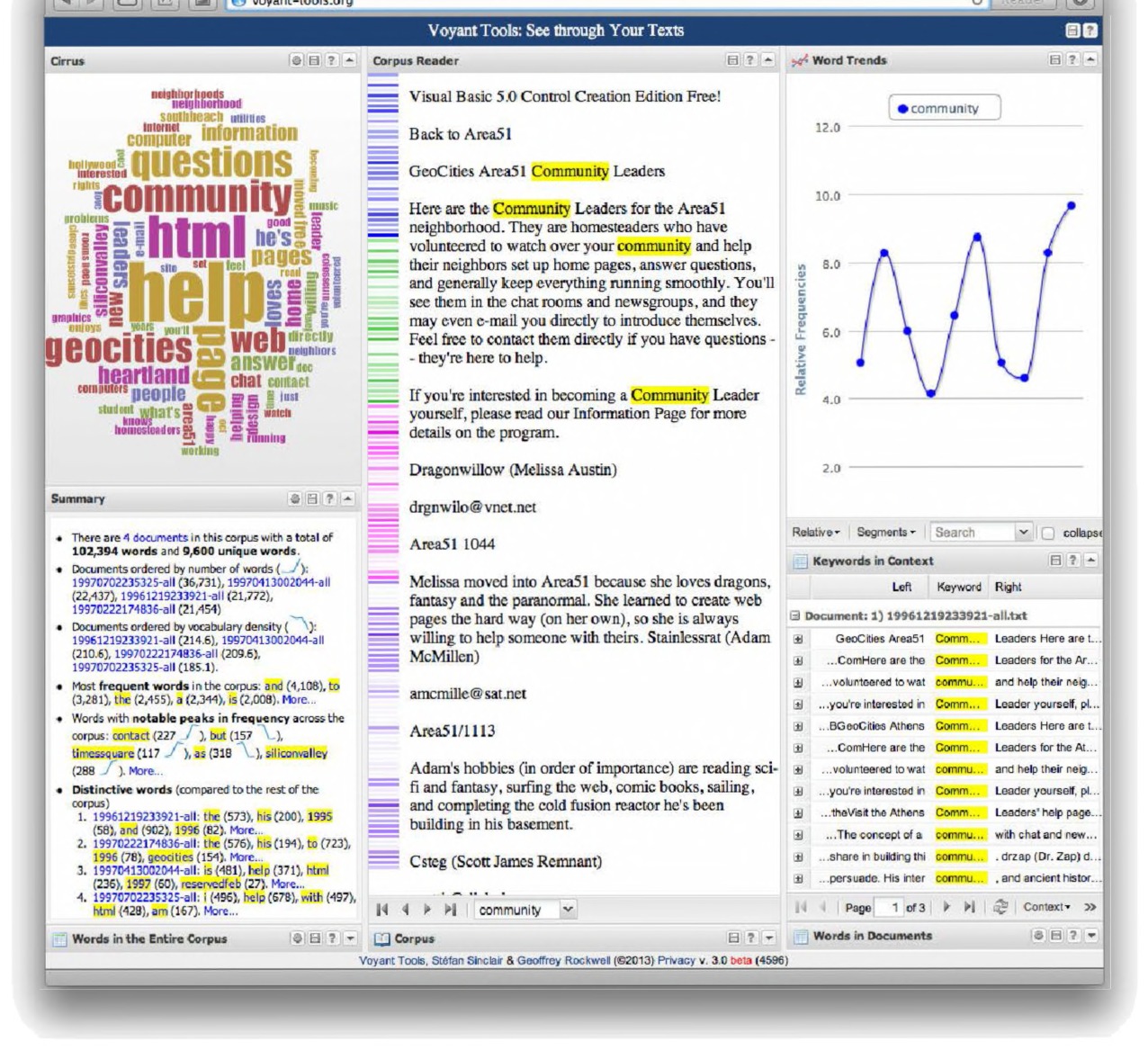Click the Corpus panel export icon
The height and width of the screenshot is (1050, 1148).
[733, 938]
